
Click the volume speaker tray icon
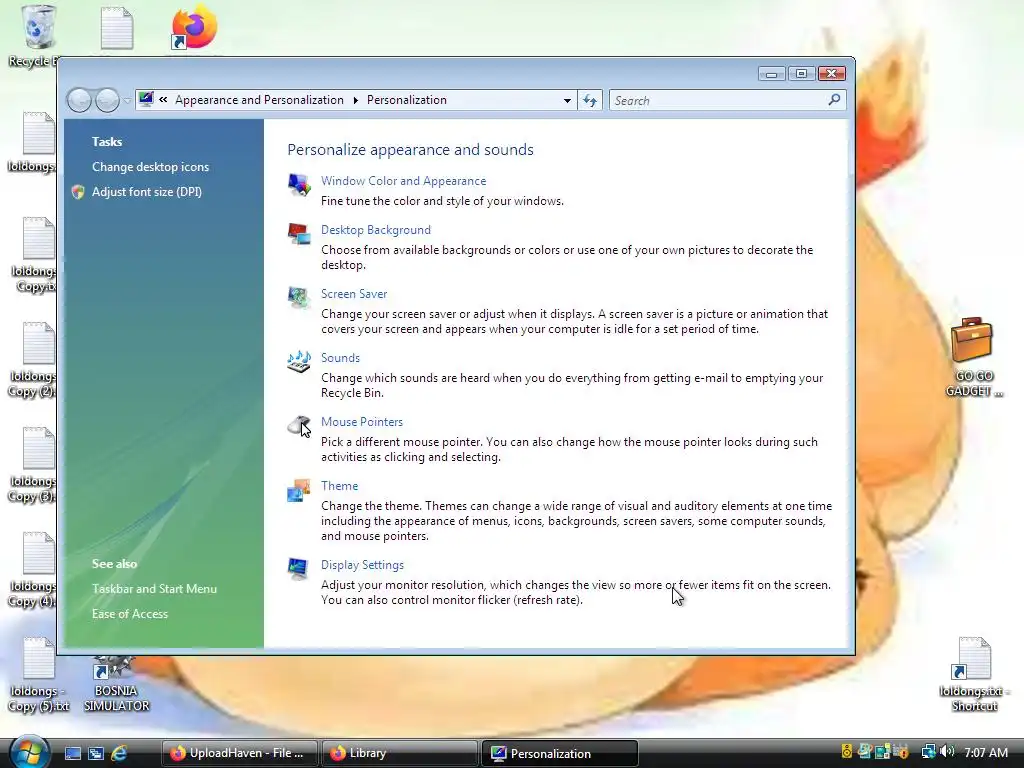pos(947,752)
